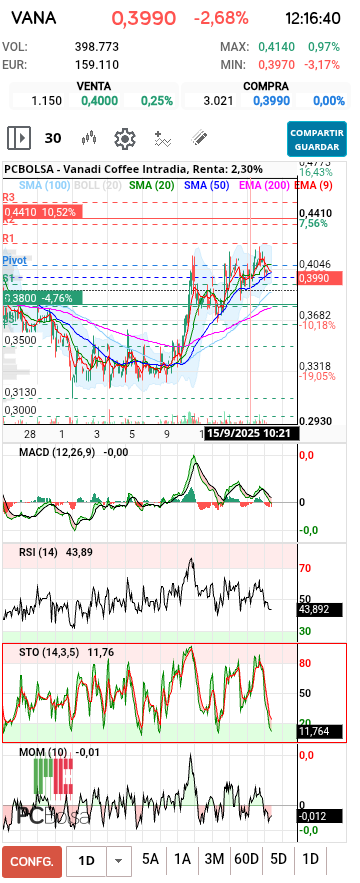Image resolution: width=360 pixels, height=883 pixels.
Task: Expand the period dropdown arrow
Action: point(118,862)
